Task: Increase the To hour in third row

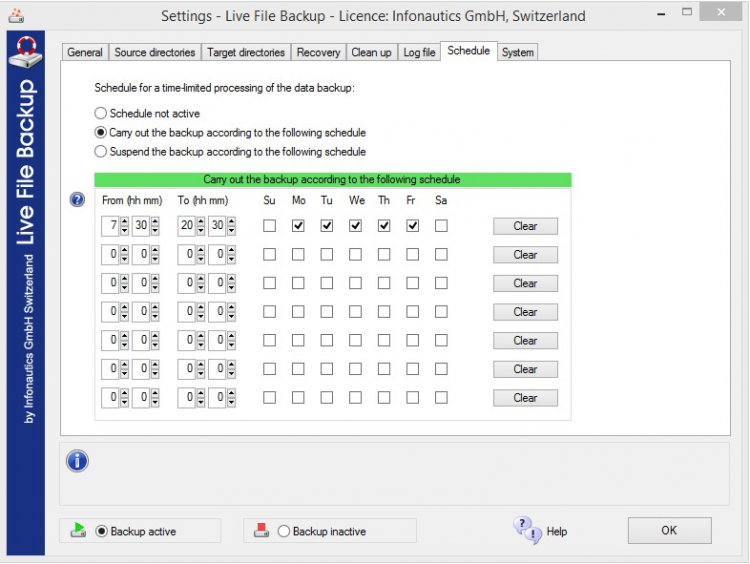Action: coord(201,279)
